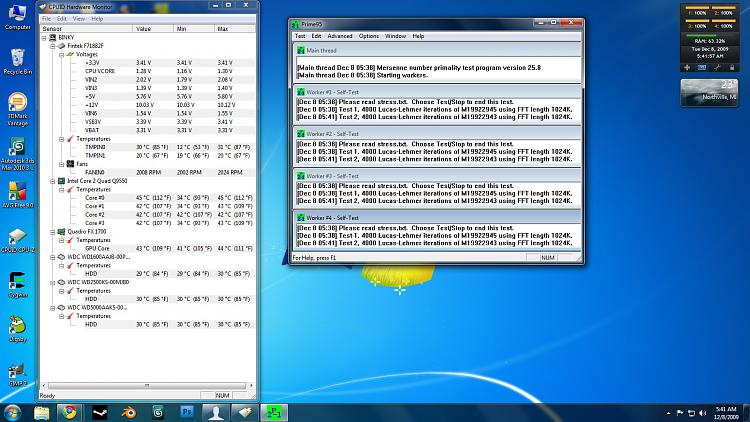Open the Edit menu in Prime95
Screen dimensions: 750x422
coord(316,36)
